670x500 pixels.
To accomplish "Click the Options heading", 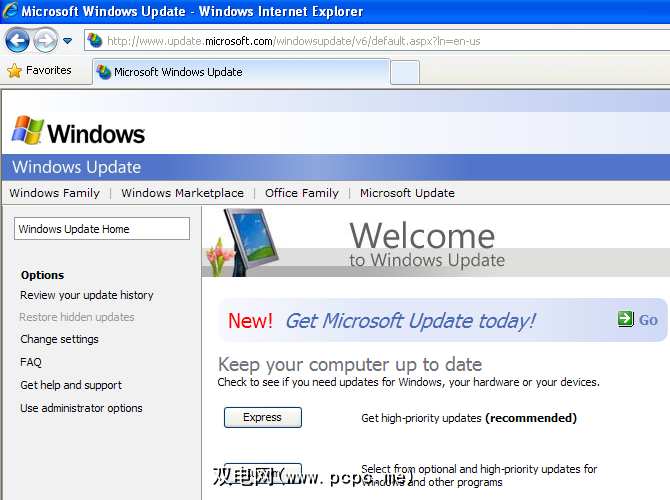I will coord(42,275).
